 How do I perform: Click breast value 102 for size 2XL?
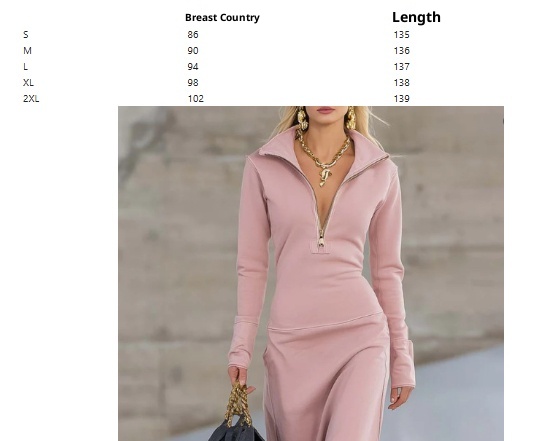pyautogui.click(x=195, y=98)
